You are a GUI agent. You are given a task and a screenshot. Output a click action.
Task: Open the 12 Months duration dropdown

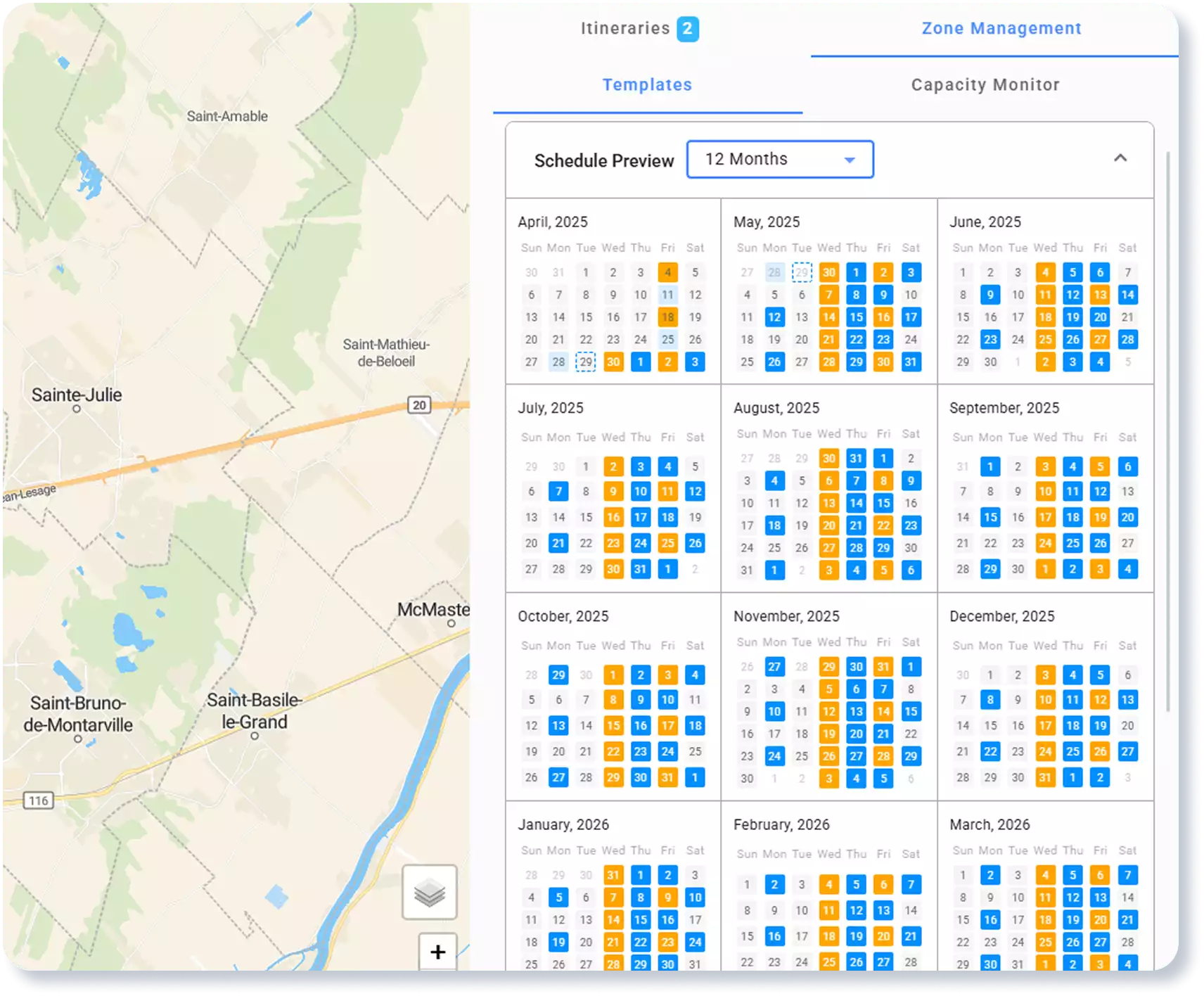click(779, 159)
